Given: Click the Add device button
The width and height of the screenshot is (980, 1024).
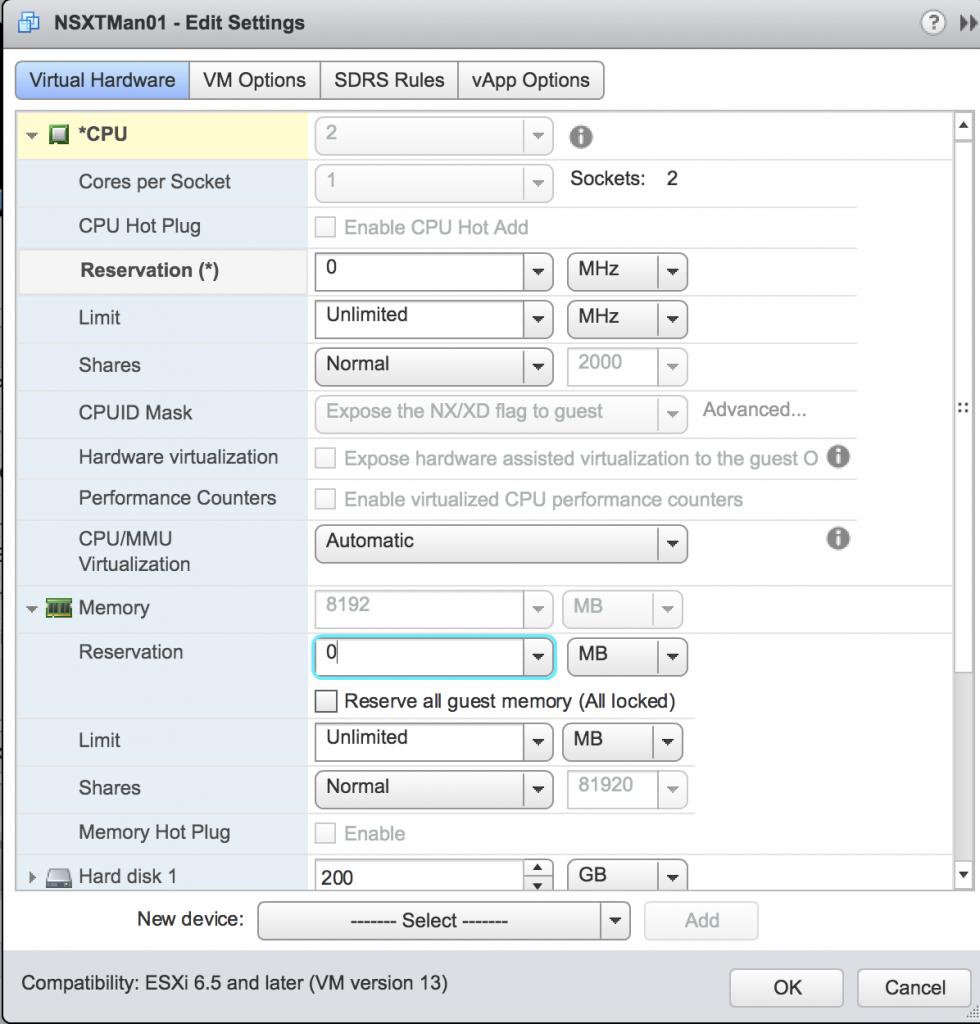Looking at the screenshot, I should pos(701,921).
